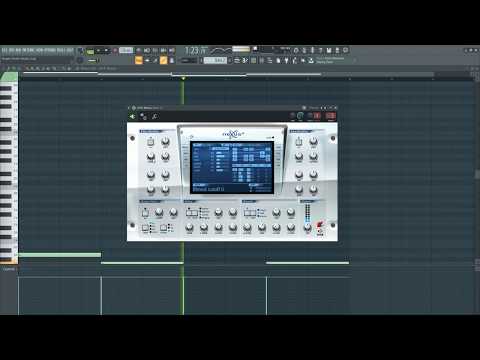
Task: Toggle the green pattern/song mode button
Action: coord(90,52)
